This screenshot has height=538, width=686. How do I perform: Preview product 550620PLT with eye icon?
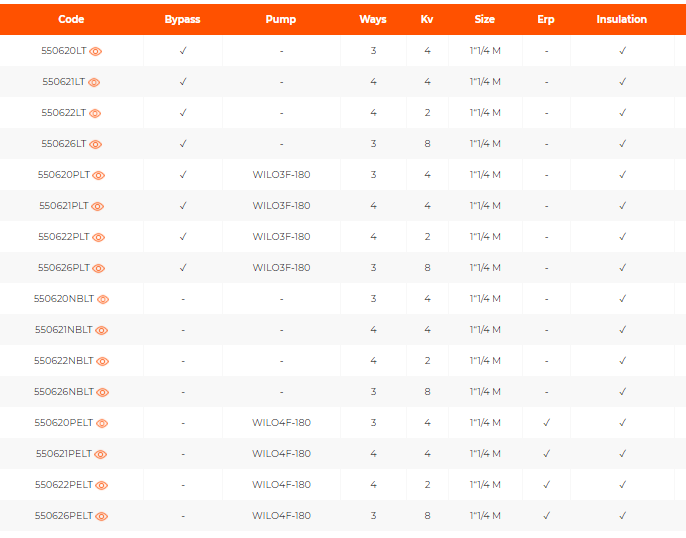99,175
